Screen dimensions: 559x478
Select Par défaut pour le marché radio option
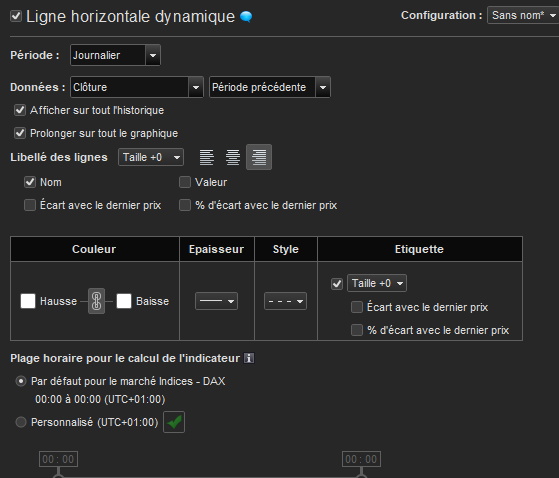pyautogui.click(x=21, y=381)
